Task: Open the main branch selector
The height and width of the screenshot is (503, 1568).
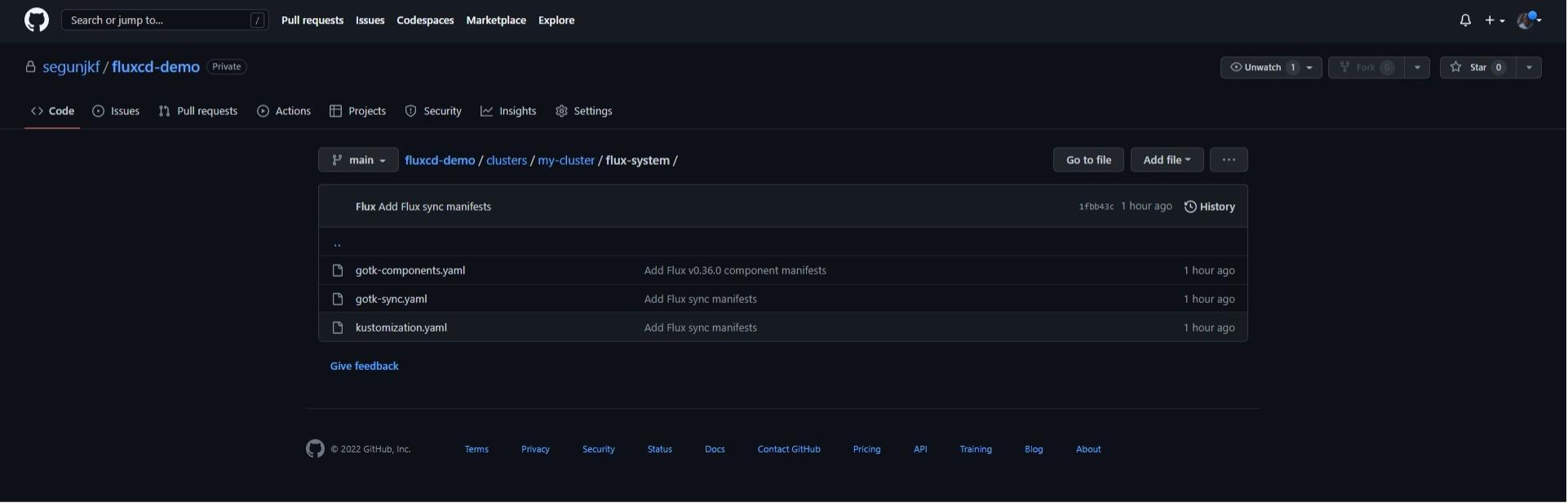Action: pyautogui.click(x=358, y=161)
